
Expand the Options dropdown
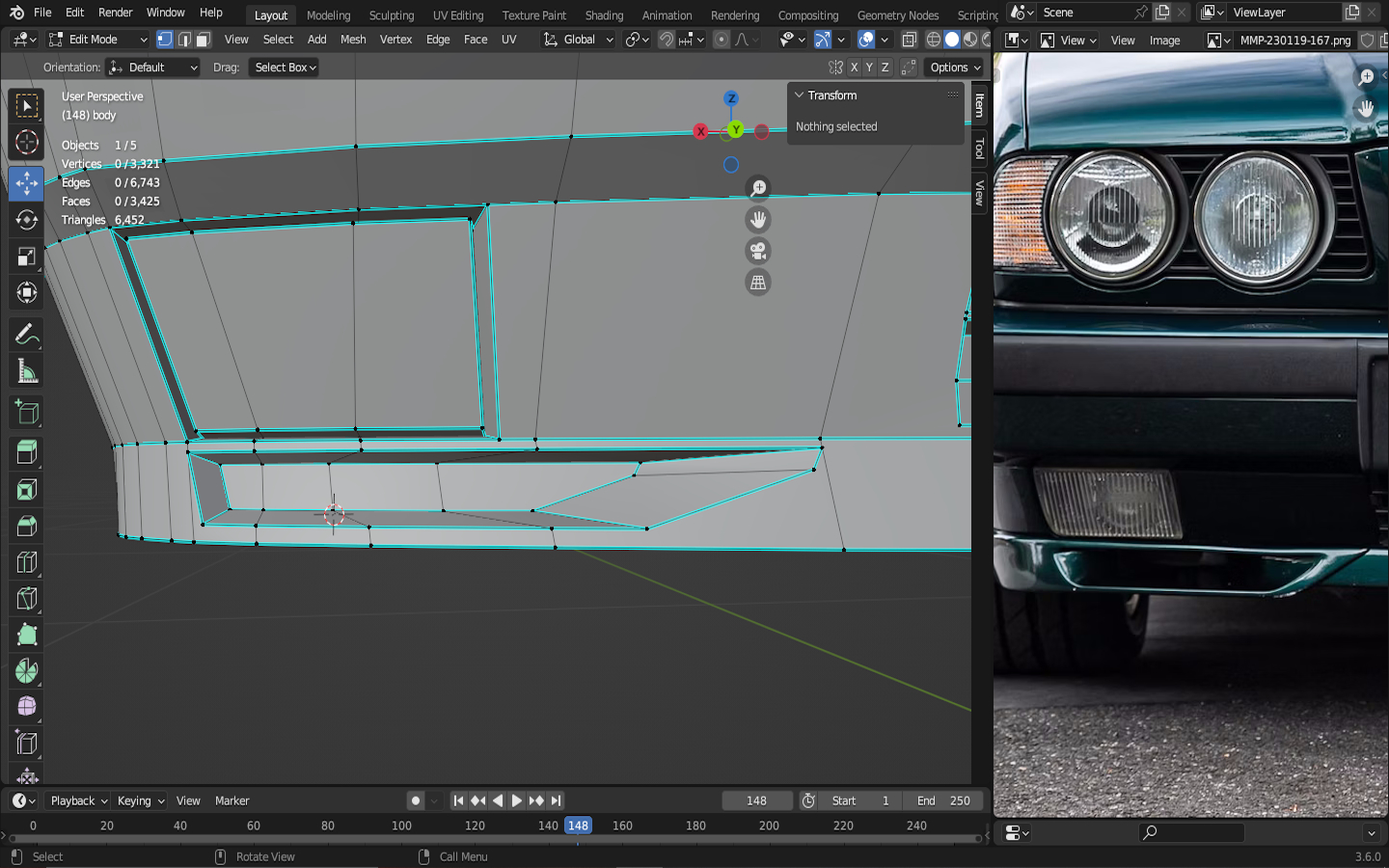point(955,68)
